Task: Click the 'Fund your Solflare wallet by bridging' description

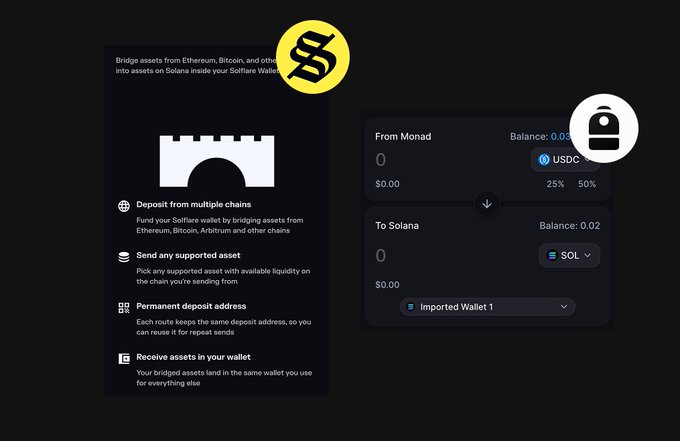Action: click(220, 225)
